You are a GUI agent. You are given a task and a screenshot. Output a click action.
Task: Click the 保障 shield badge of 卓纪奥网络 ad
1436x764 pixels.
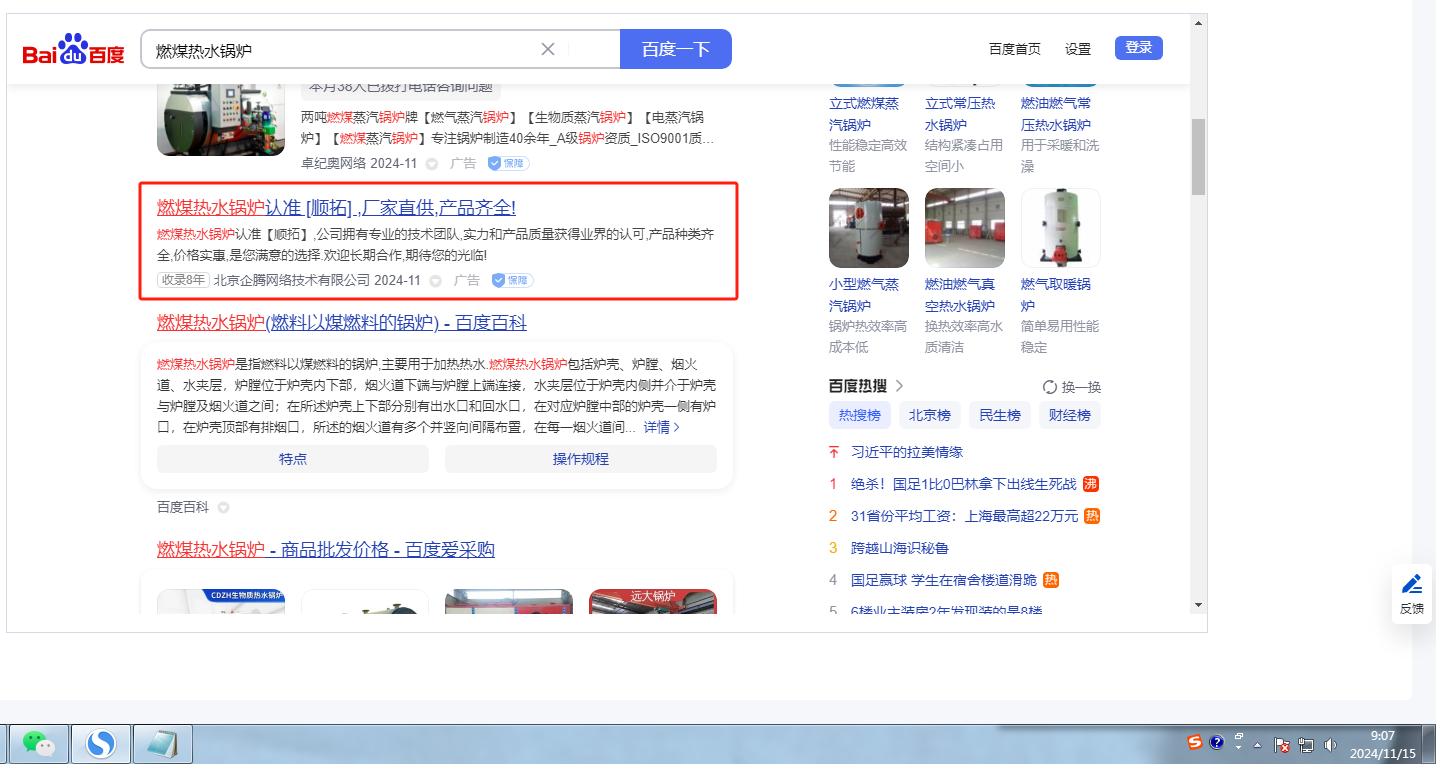point(509,163)
